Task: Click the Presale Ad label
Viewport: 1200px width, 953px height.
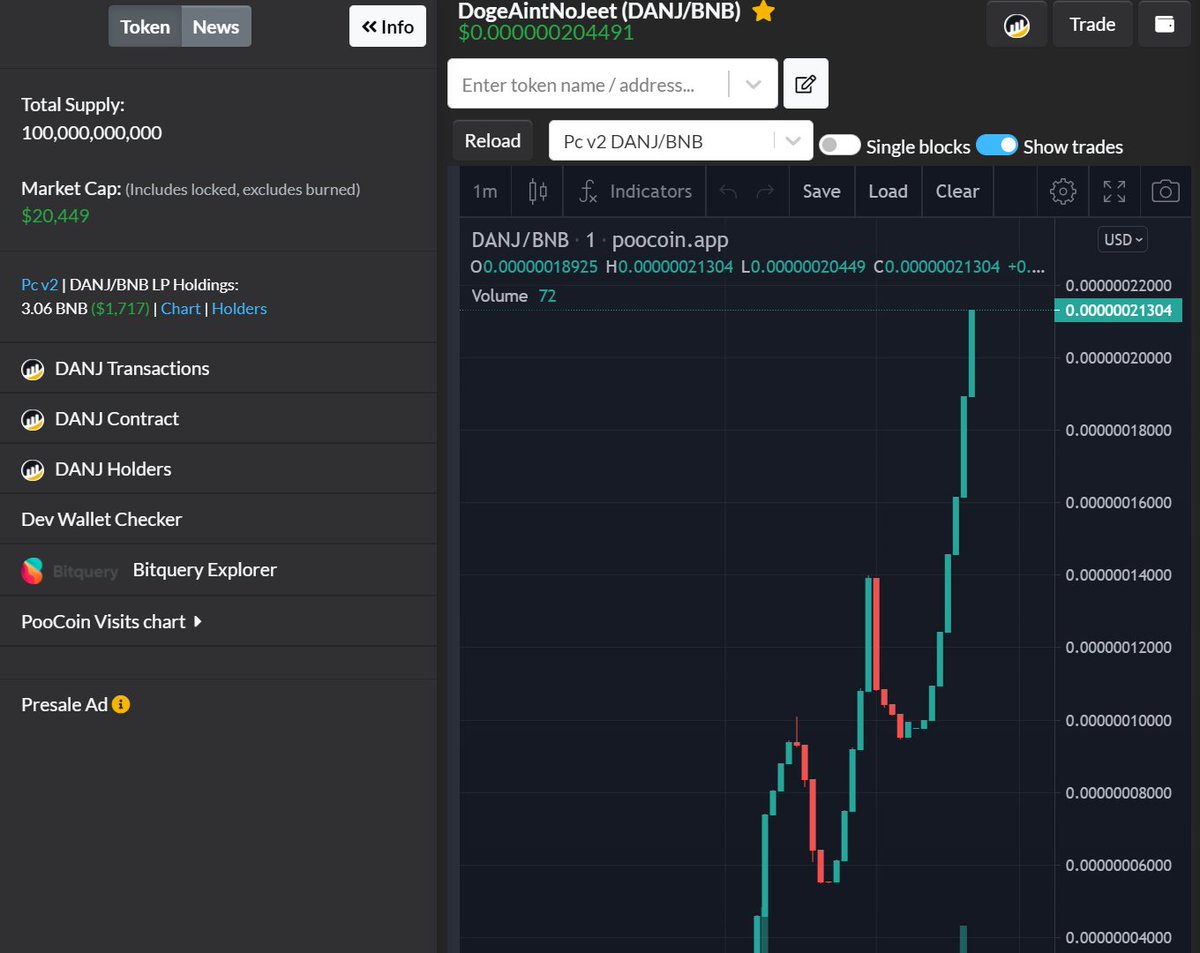Action: pos(64,705)
